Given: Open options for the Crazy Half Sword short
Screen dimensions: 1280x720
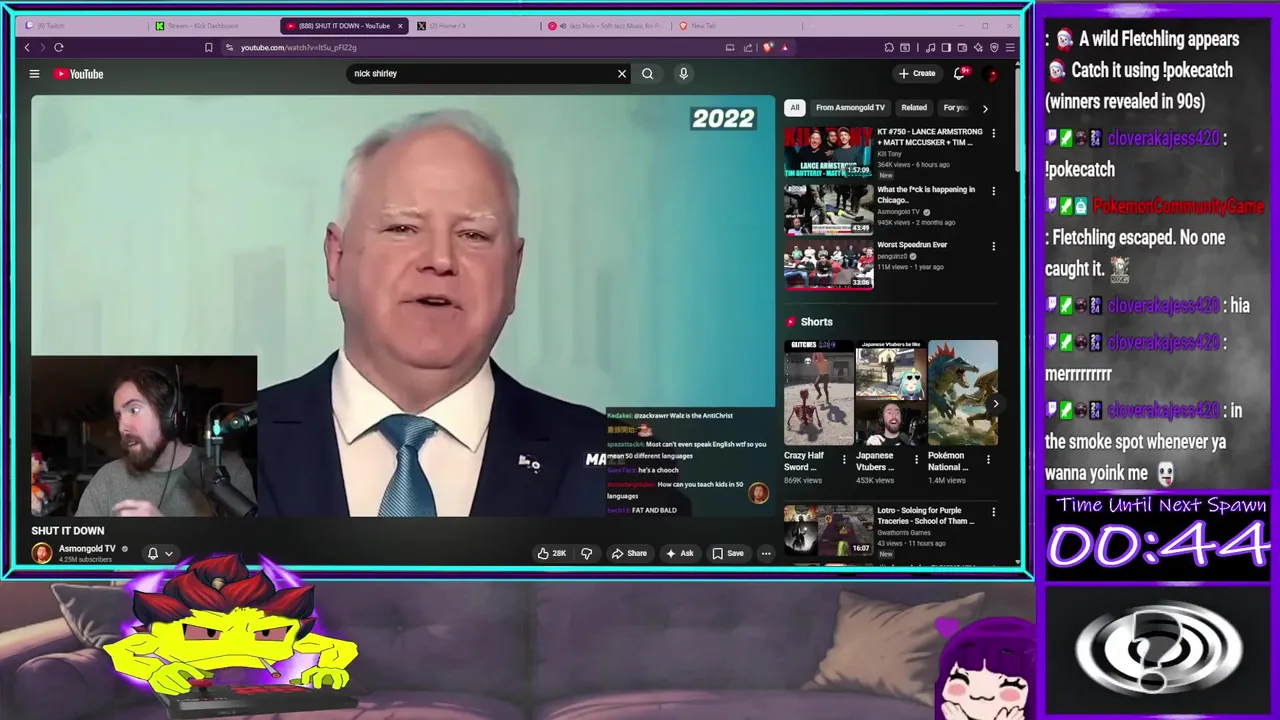Looking at the screenshot, I should coord(844,460).
